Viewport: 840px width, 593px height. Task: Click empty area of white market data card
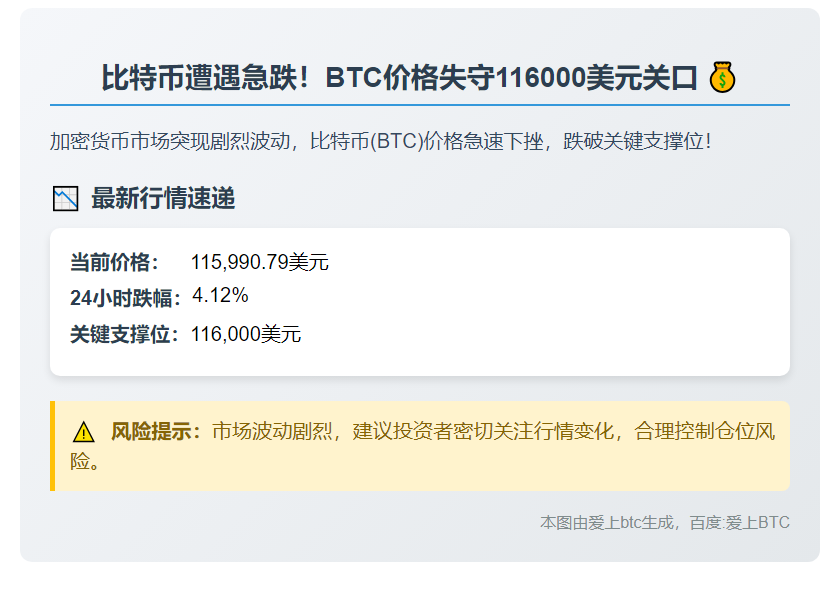coord(560,300)
